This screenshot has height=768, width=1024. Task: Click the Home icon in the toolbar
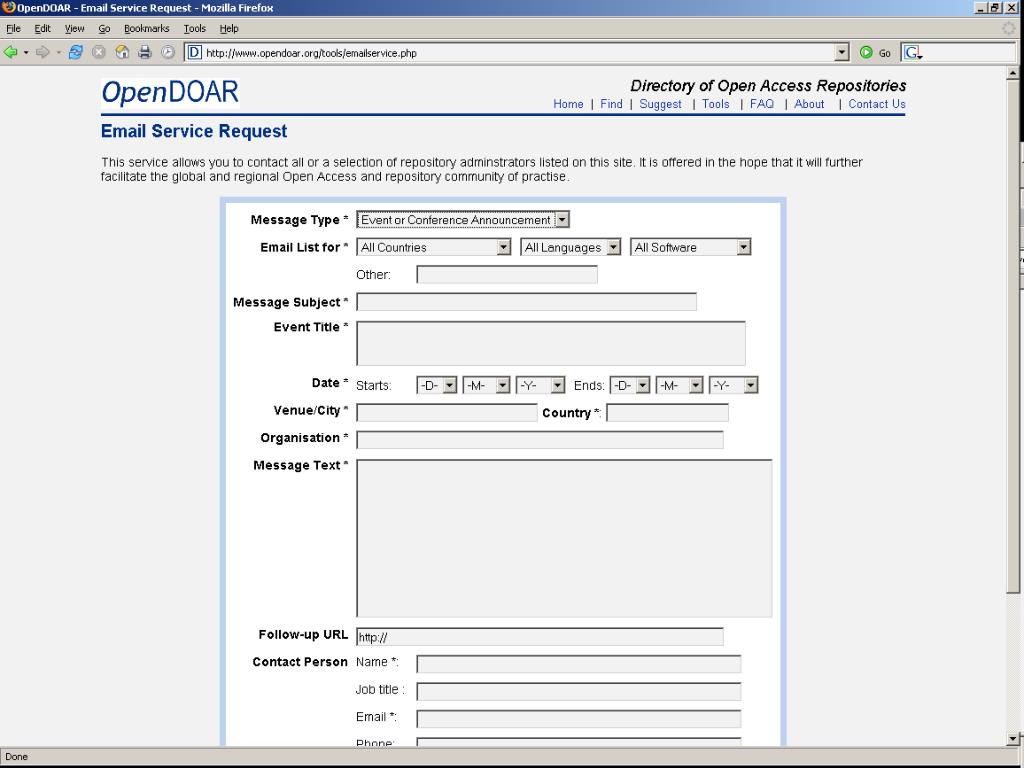point(122,52)
